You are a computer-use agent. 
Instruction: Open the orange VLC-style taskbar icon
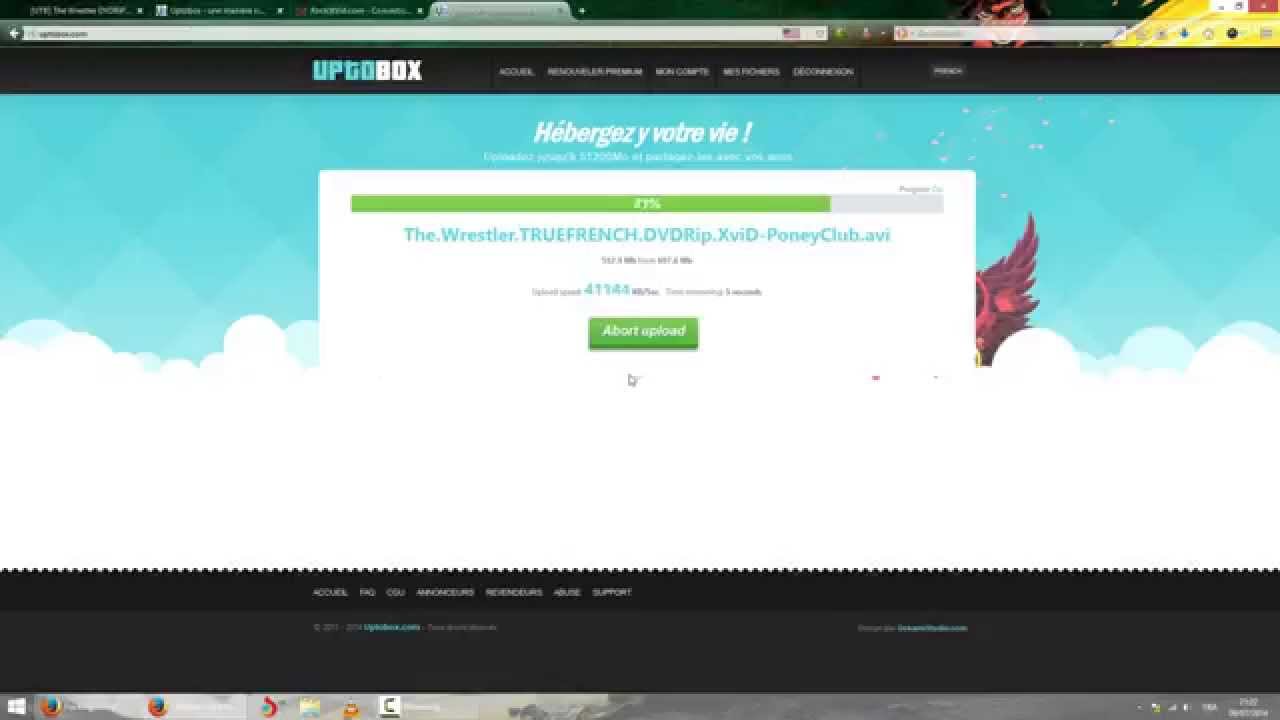[350, 707]
